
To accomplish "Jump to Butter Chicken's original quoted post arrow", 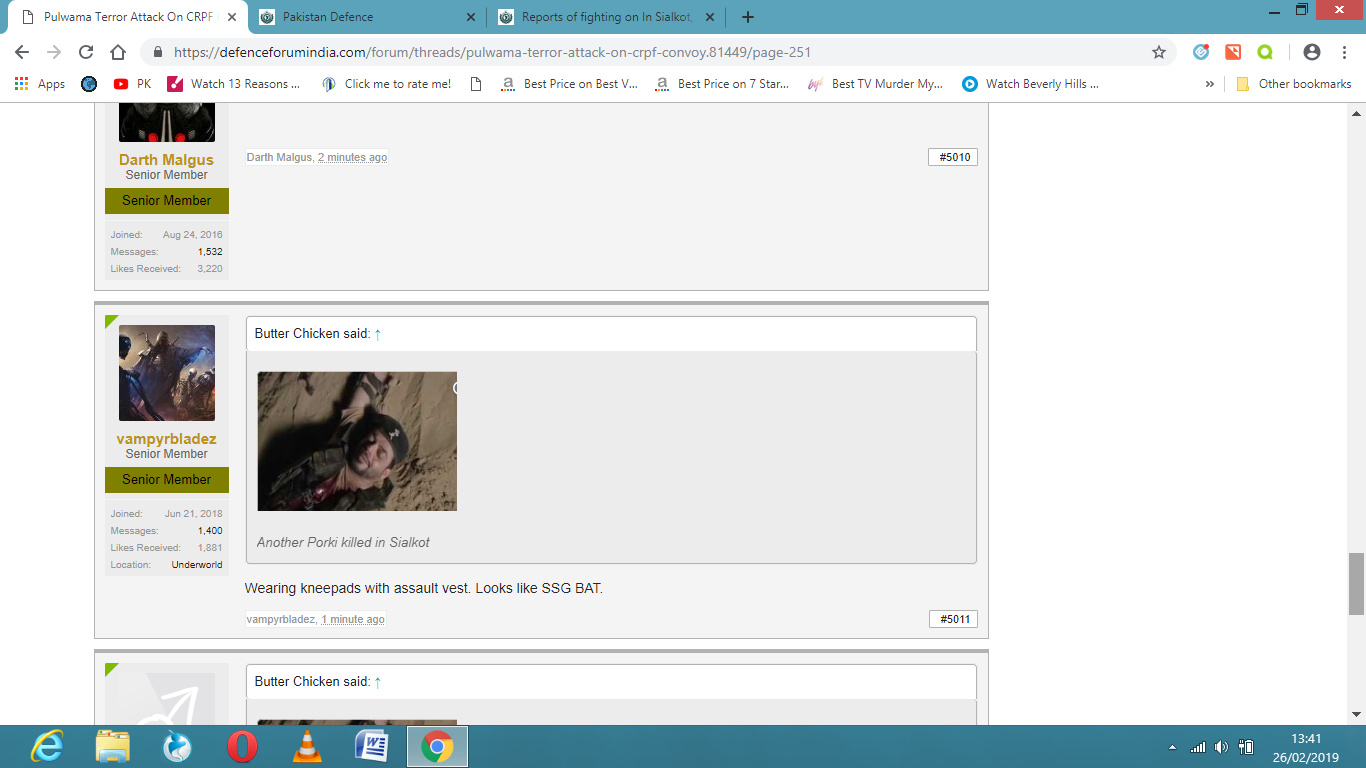I will pyautogui.click(x=378, y=334).
